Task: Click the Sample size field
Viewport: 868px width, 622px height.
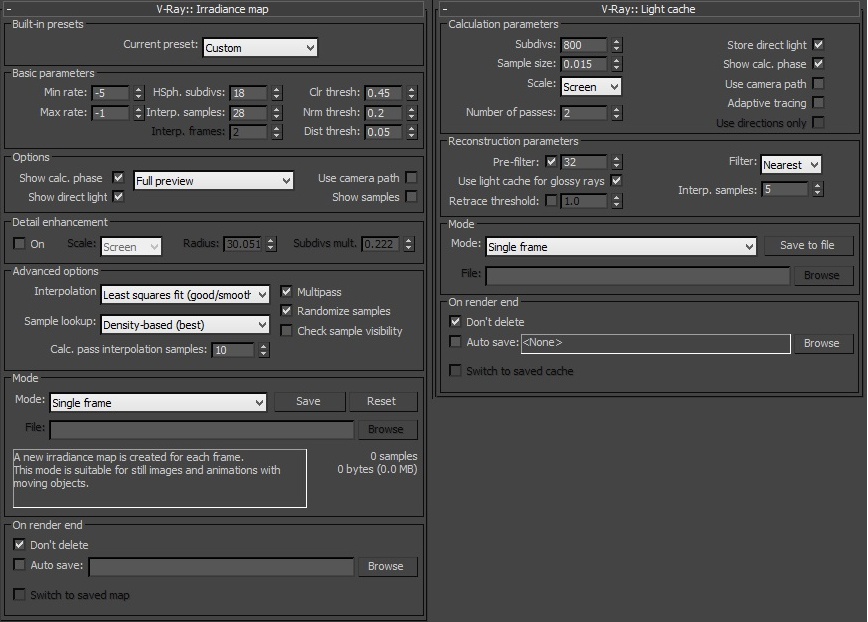Action: click(x=584, y=64)
